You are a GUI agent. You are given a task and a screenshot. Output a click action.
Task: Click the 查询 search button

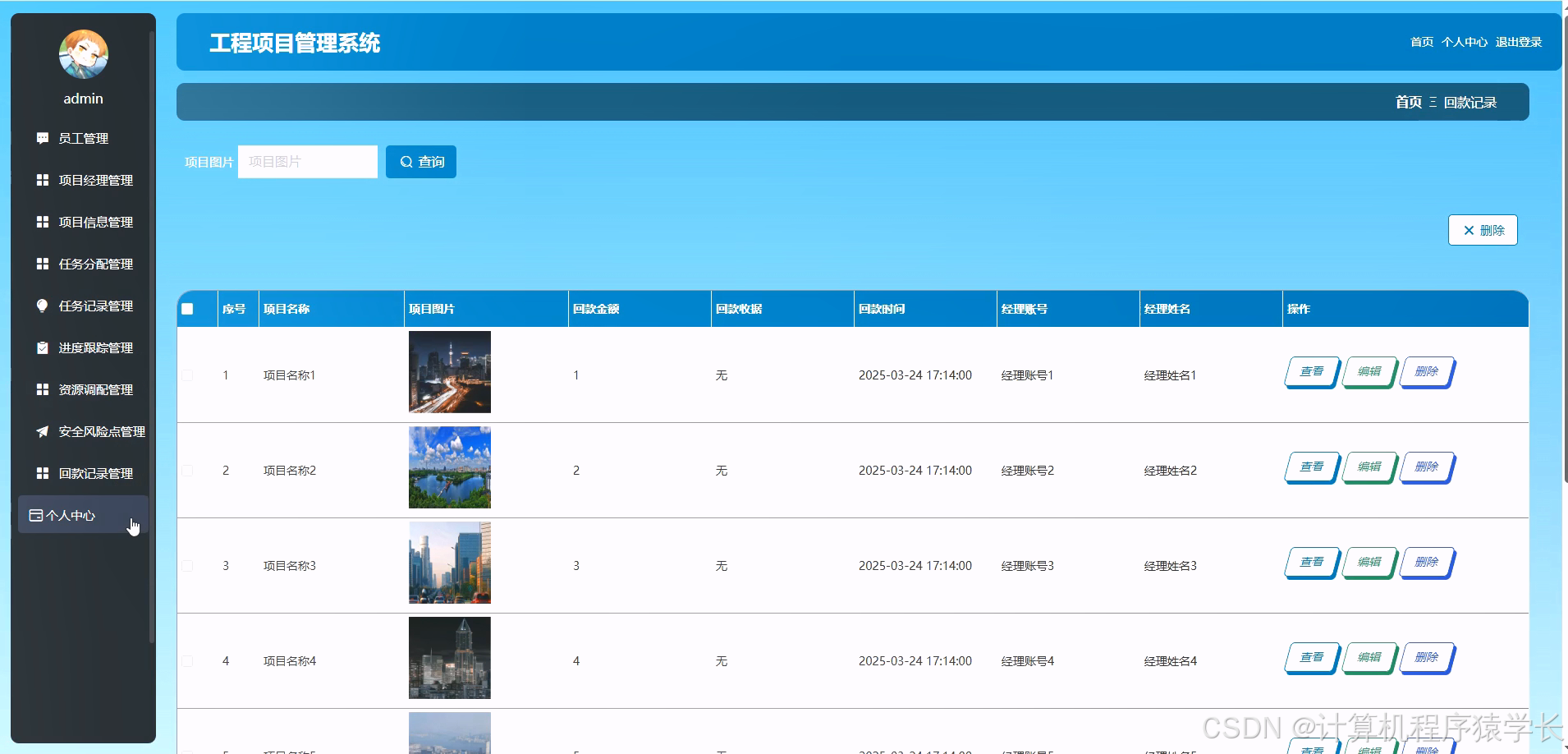421,162
